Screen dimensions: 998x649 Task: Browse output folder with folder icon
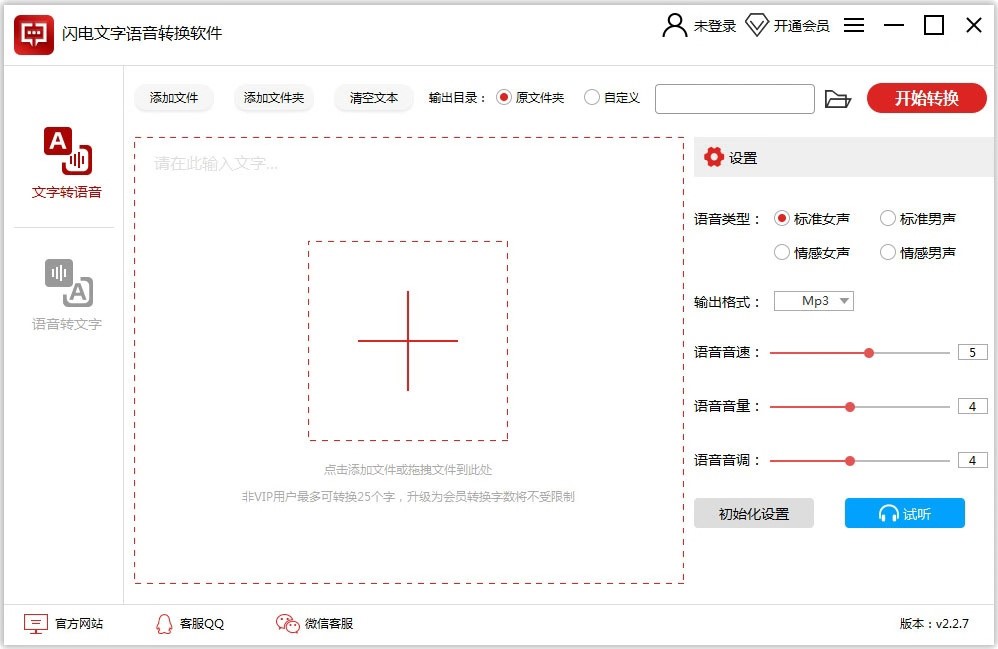tap(838, 99)
